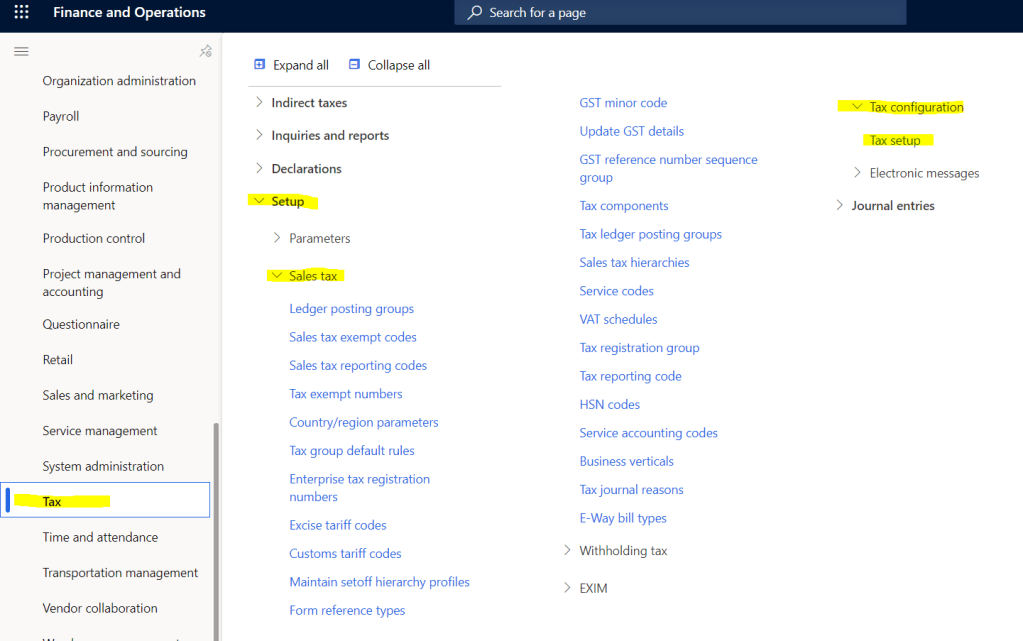Open System administration module

pyautogui.click(x=103, y=466)
